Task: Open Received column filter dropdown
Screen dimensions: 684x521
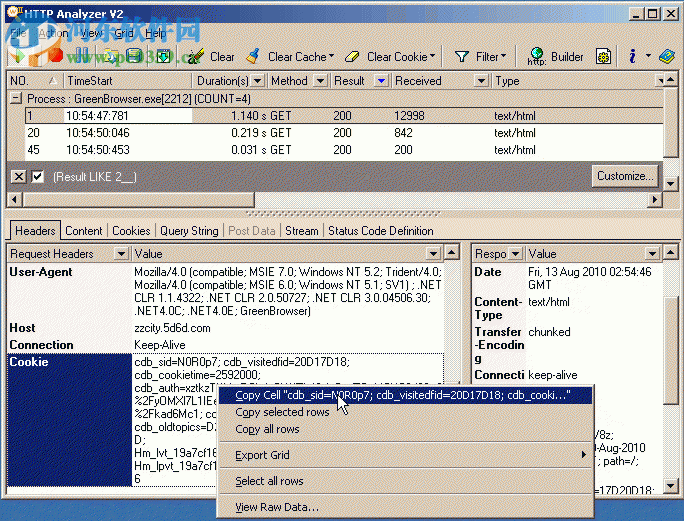Action: click(481, 81)
